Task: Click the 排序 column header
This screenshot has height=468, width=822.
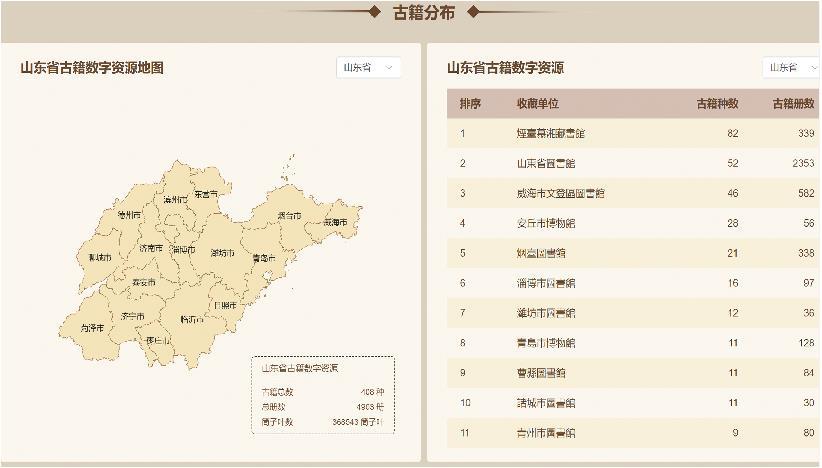Action: click(x=470, y=104)
